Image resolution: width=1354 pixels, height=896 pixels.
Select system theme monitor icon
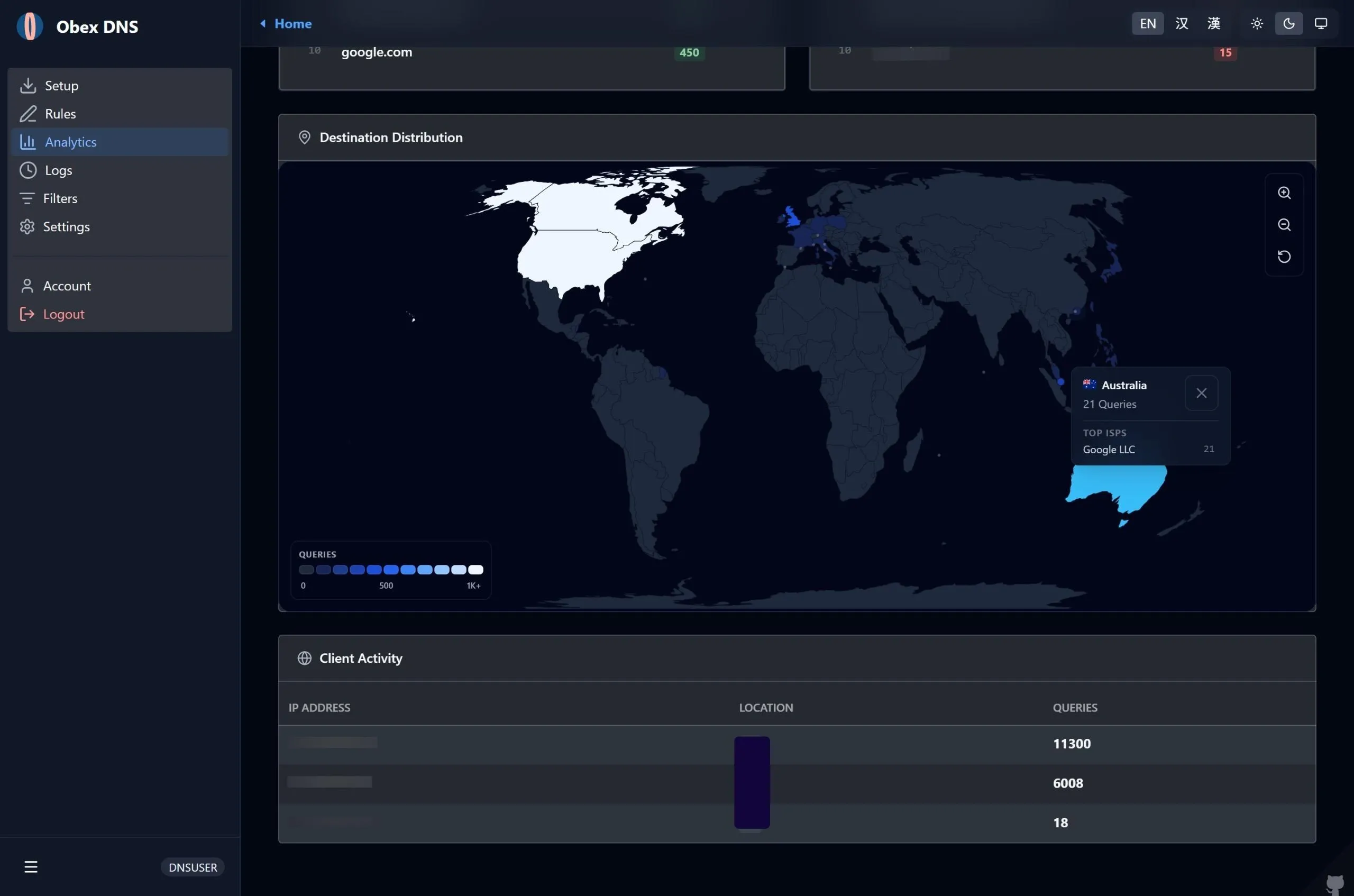click(1320, 23)
